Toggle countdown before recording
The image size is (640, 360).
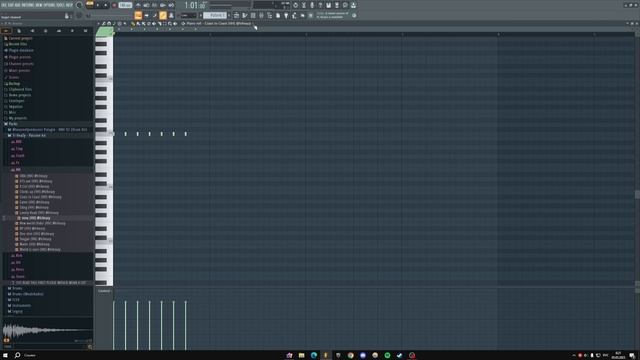(154, 5)
